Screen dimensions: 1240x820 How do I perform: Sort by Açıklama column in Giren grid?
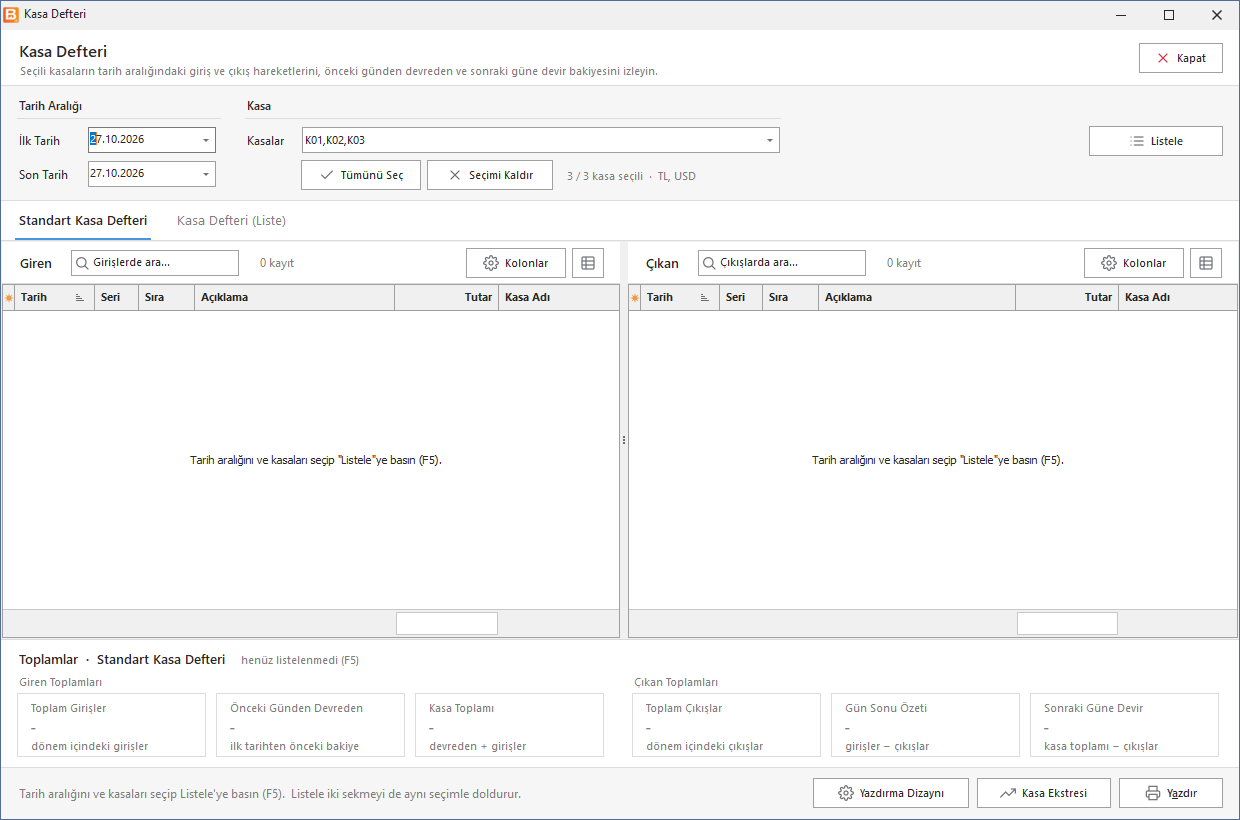294,297
